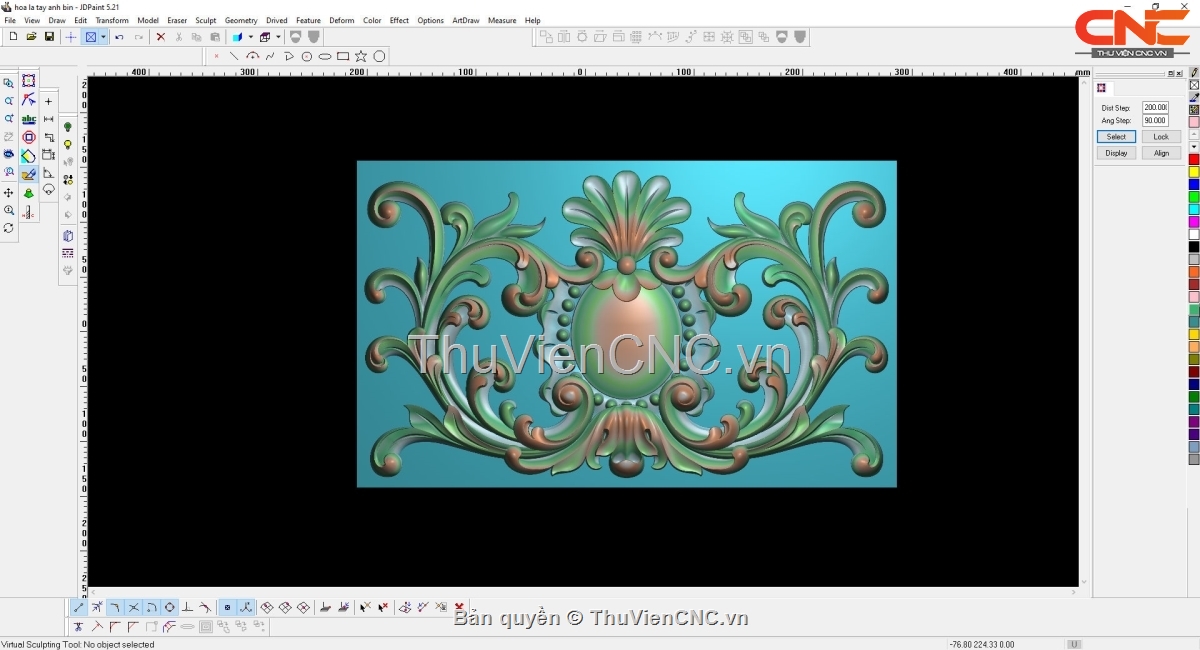Click the eye view icon in left toolbar
Image resolution: width=1200 pixels, height=650 pixels.
pos(9,155)
